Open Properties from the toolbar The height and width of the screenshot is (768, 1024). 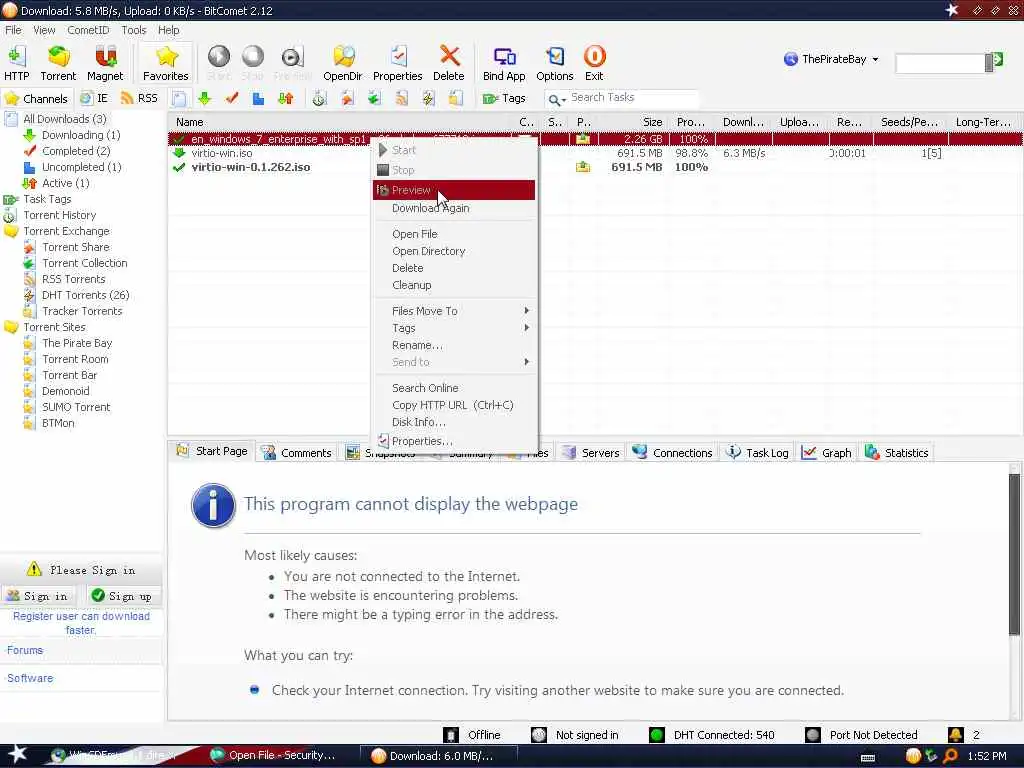tap(398, 63)
